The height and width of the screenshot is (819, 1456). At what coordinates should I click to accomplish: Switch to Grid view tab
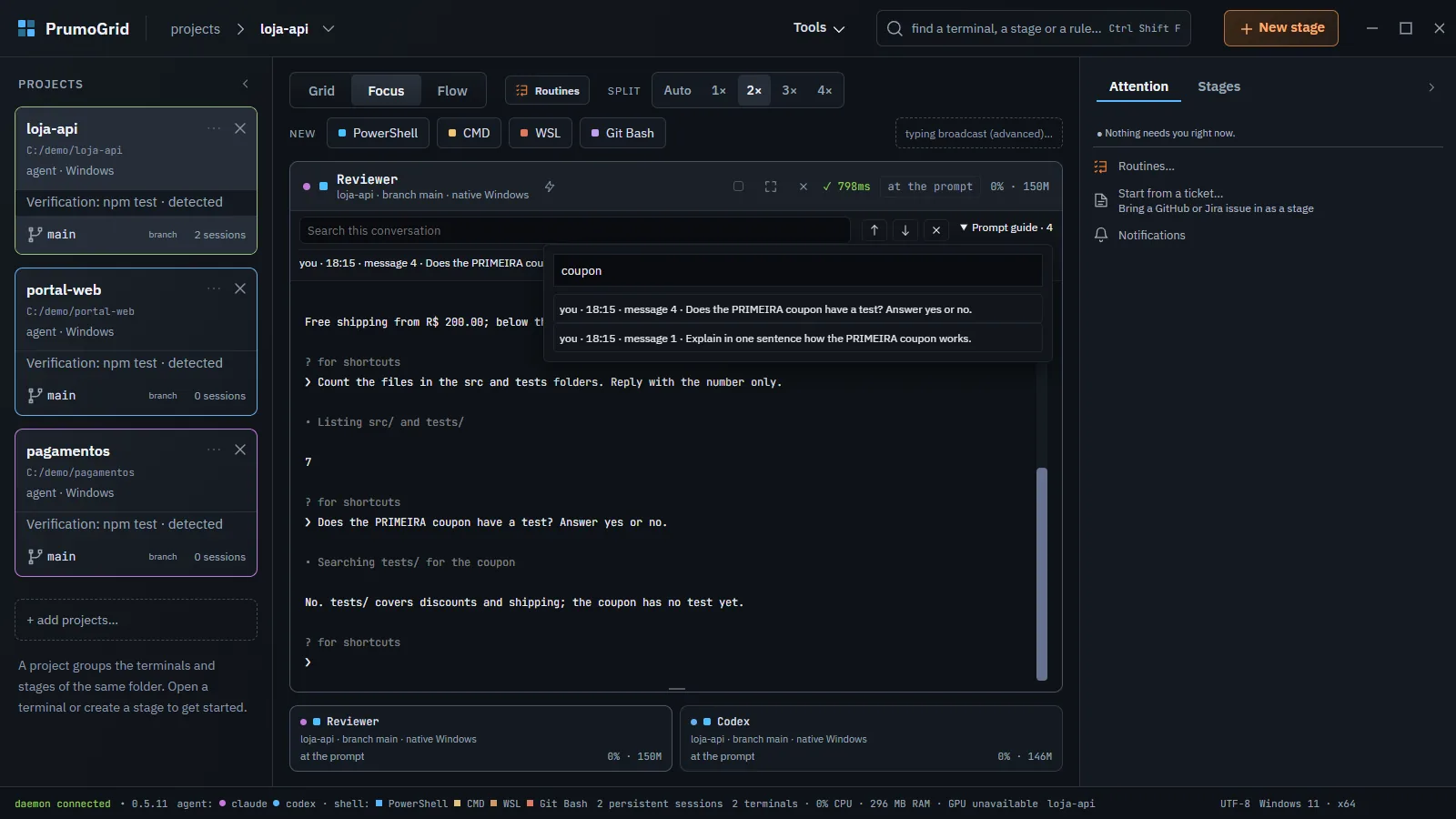click(x=321, y=91)
